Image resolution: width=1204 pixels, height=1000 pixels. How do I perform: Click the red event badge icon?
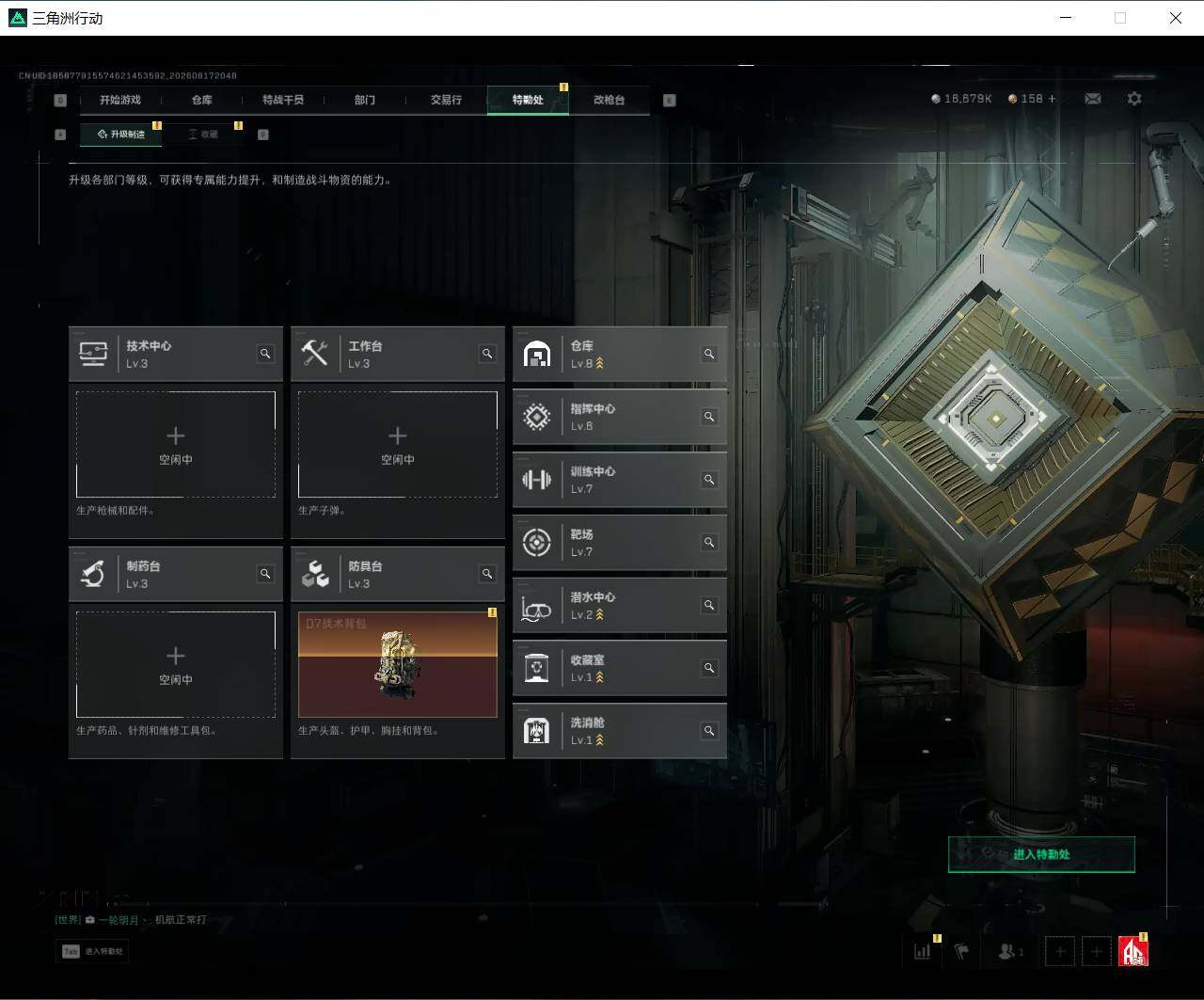point(1133,951)
